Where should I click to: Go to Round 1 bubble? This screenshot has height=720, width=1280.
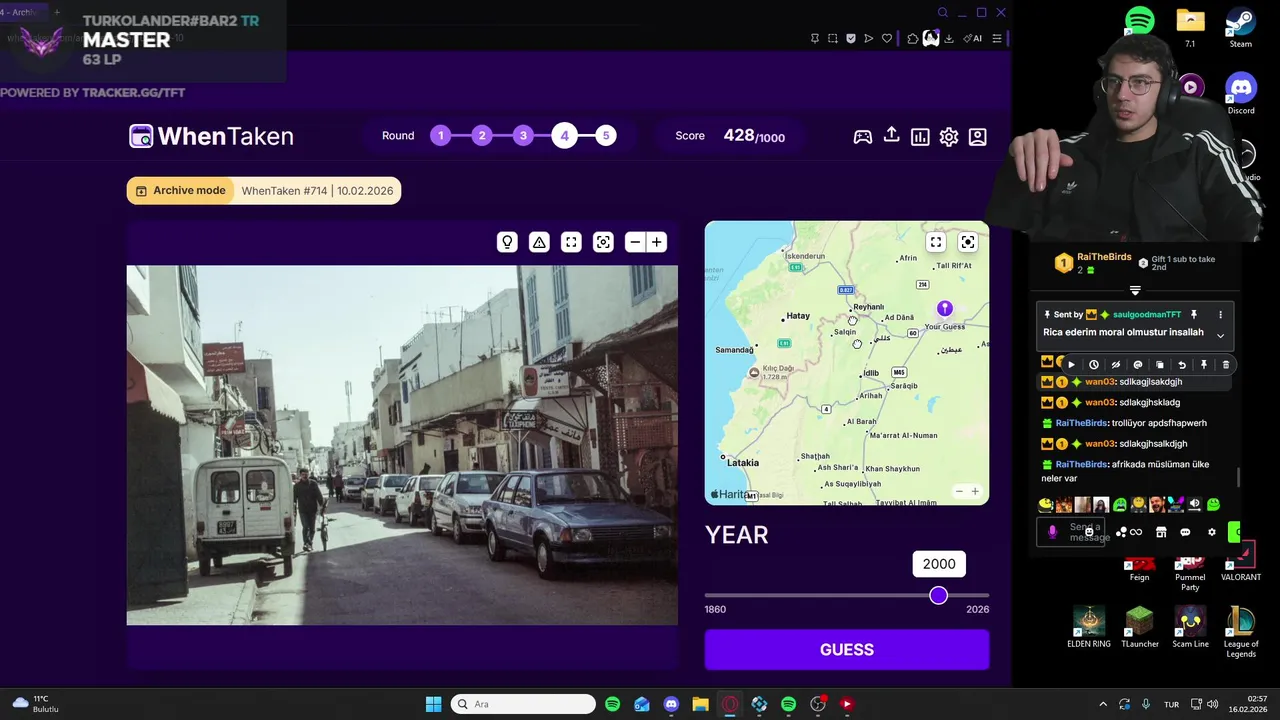(x=441, y=136)
